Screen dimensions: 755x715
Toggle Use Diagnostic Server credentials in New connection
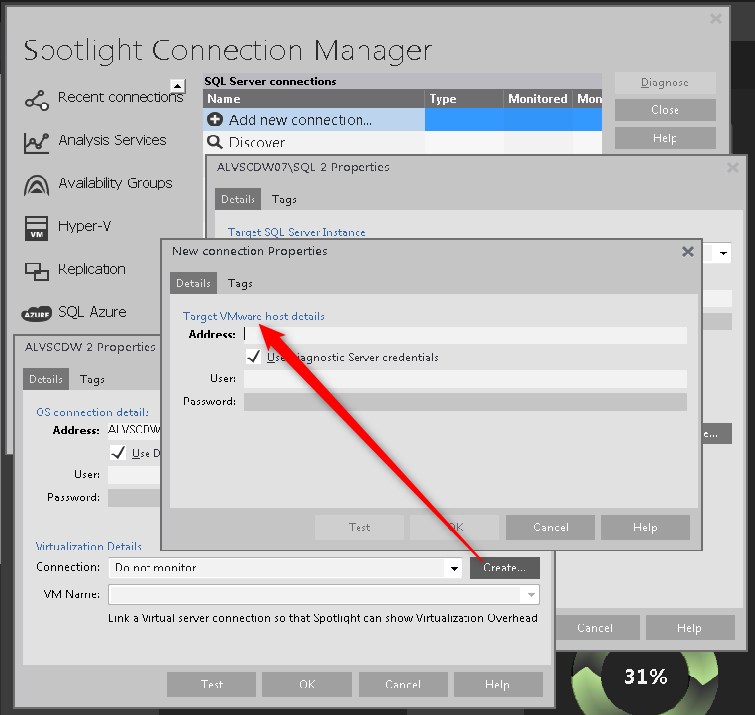pyautogui.click(x=254, y=357)
